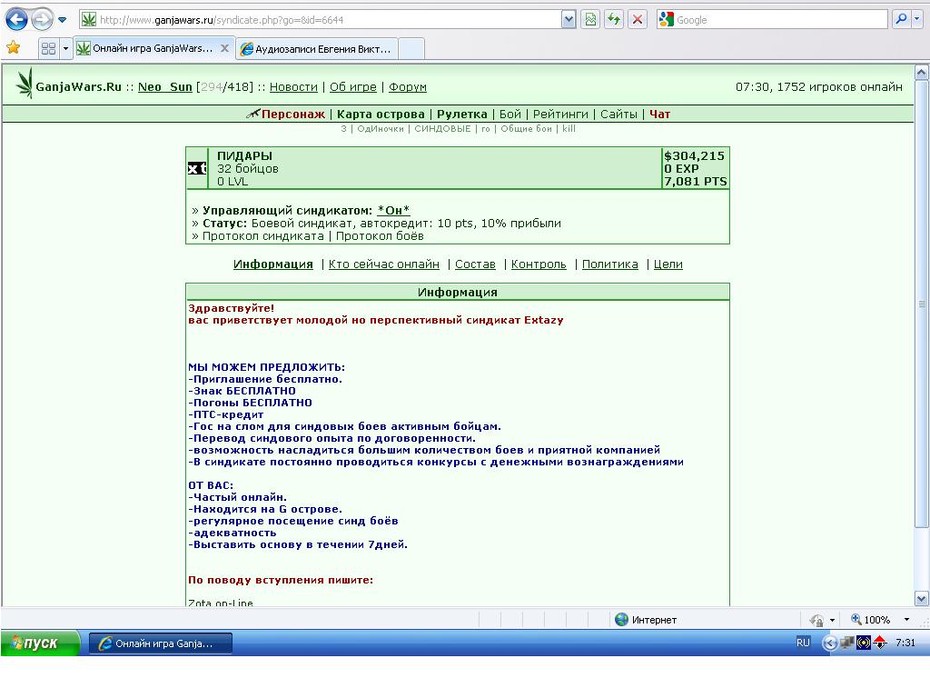
Task: Click the page scrollbar up arrow
Action: pyautogui.click(x=921, y=73)
